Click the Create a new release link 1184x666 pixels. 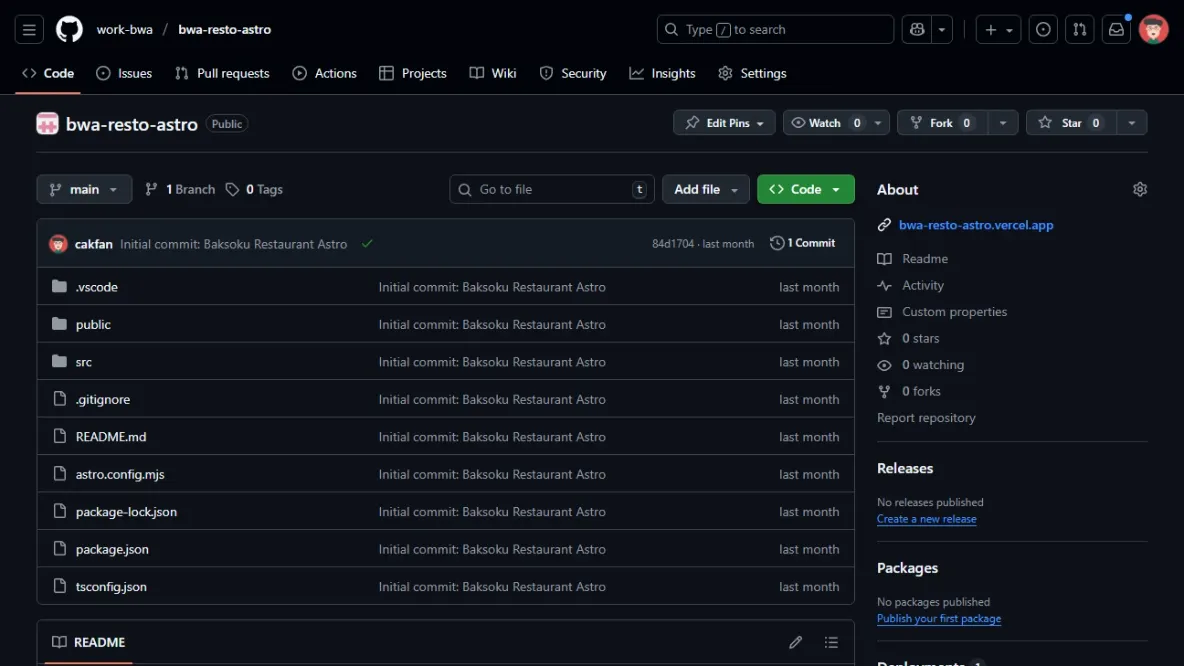(x=926, y=518)
